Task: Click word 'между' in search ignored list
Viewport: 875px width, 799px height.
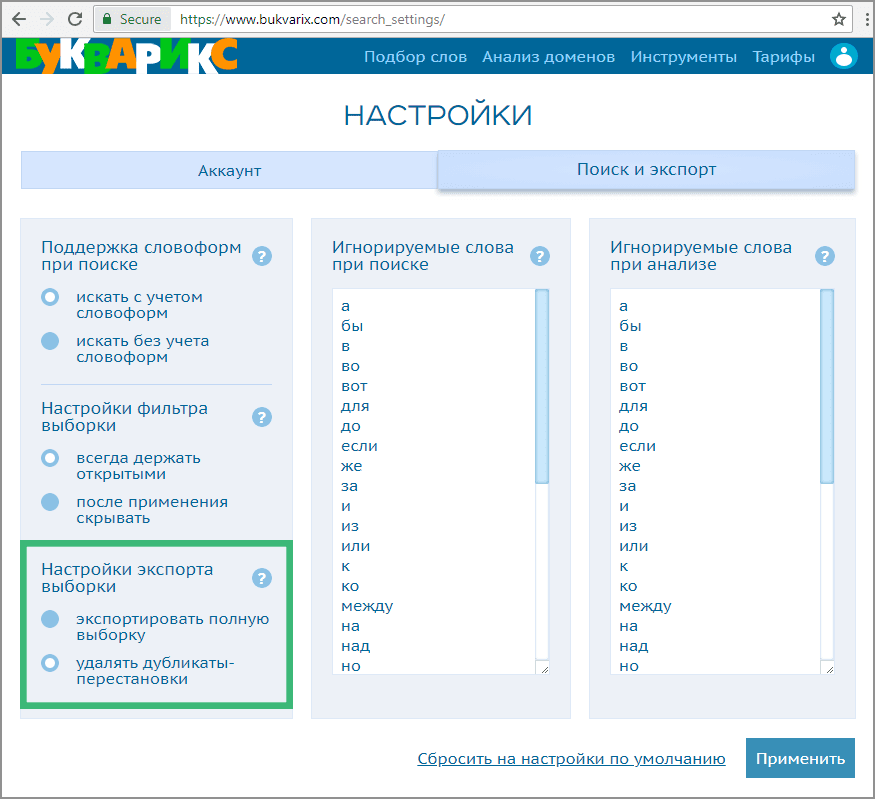Action: click(x=367, y=606)
